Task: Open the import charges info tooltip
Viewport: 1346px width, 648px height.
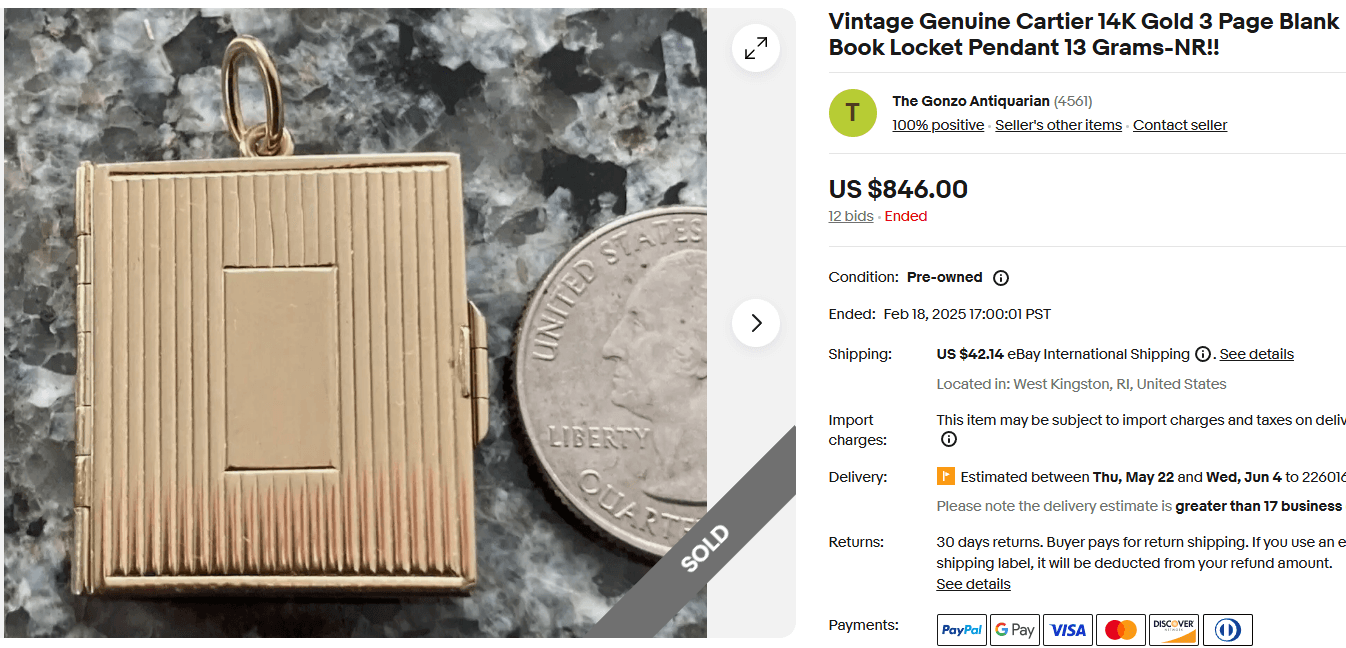Action: (948, 439)
